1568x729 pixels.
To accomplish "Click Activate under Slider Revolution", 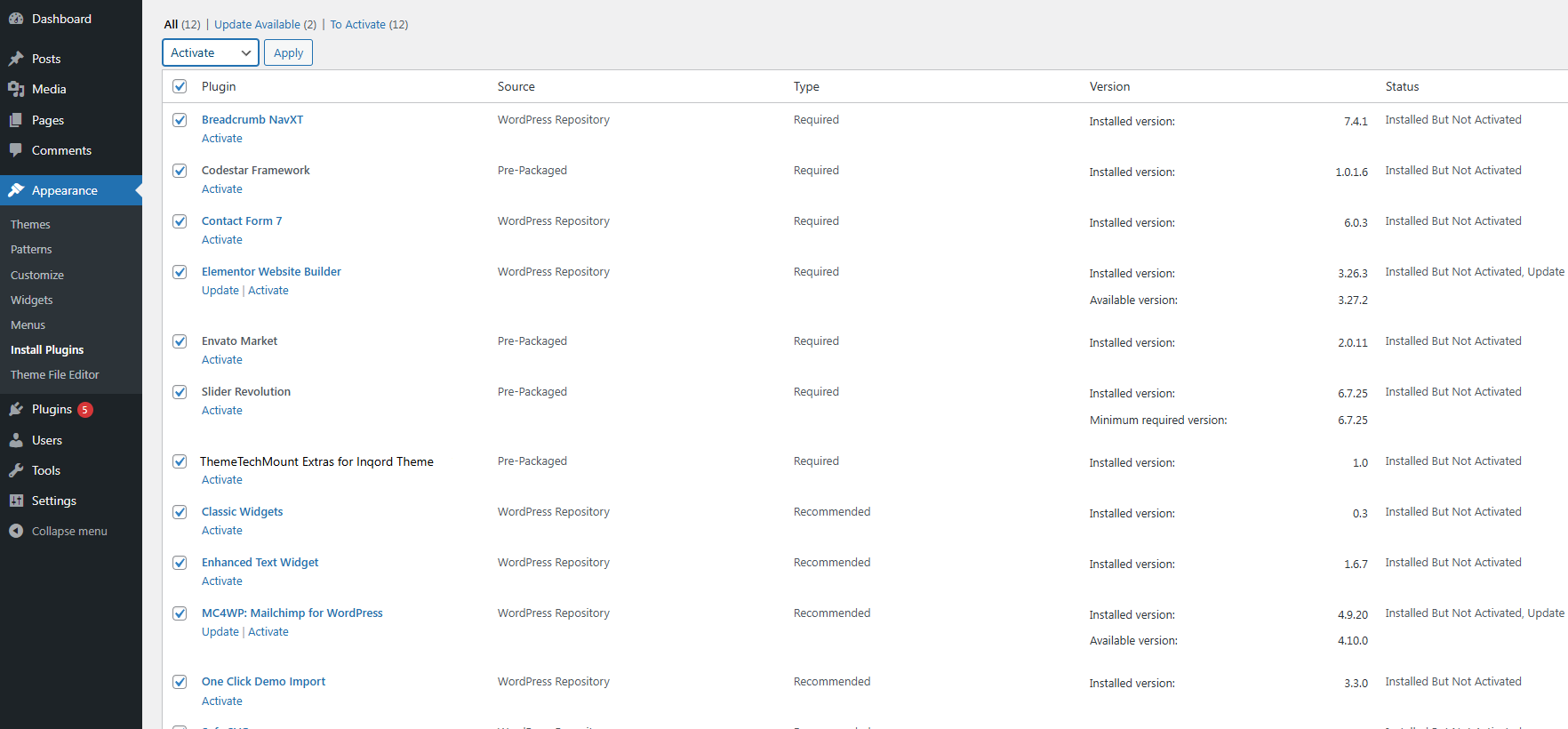I will [x=222, y=411].
